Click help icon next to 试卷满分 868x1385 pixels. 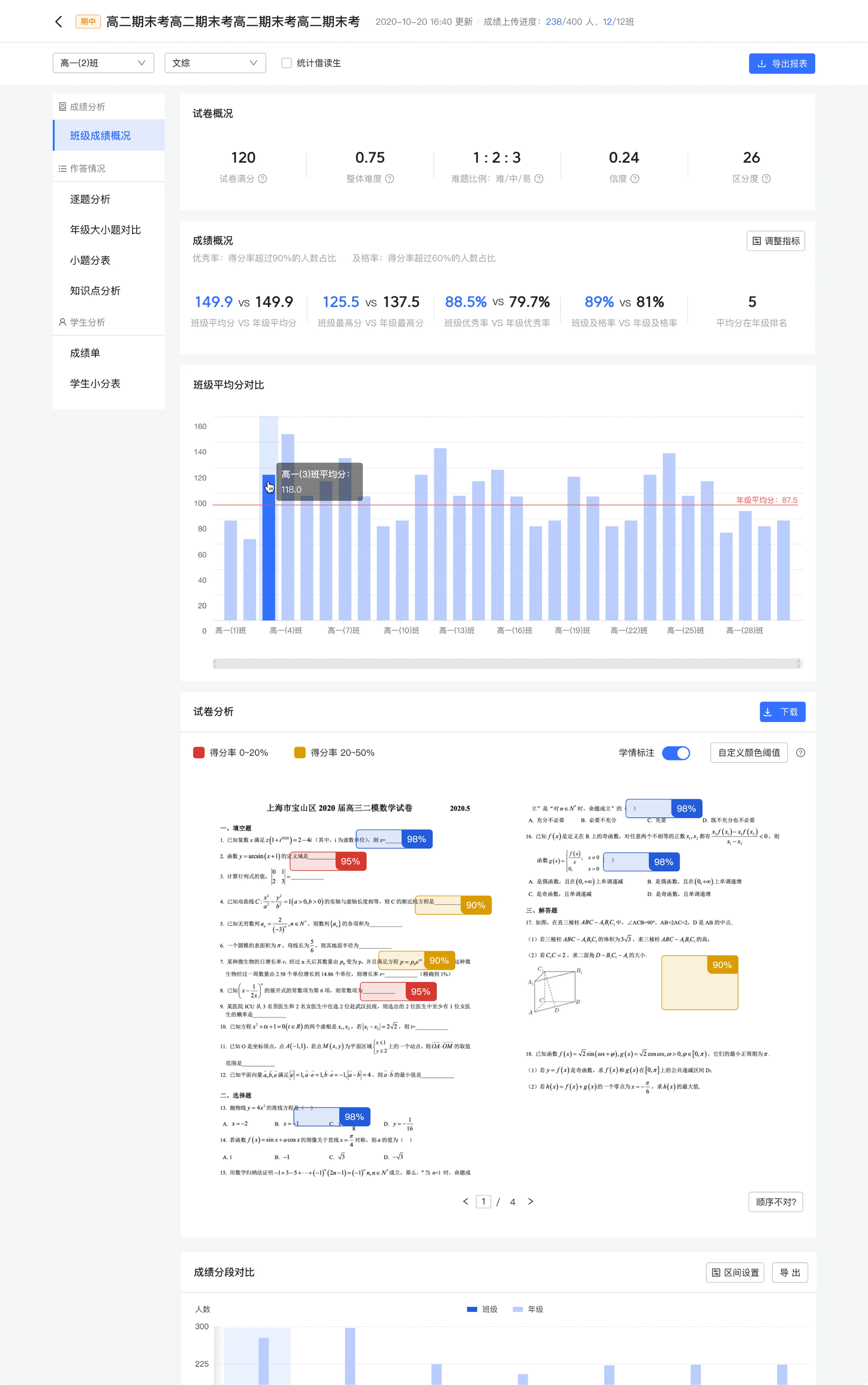click(262, 179)
